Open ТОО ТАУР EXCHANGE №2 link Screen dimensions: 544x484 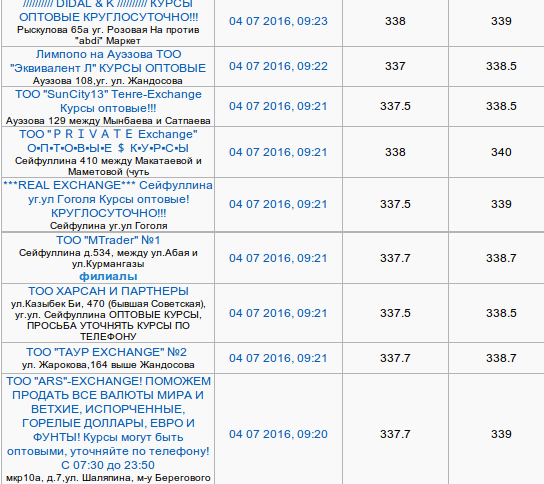pos(107,352)
